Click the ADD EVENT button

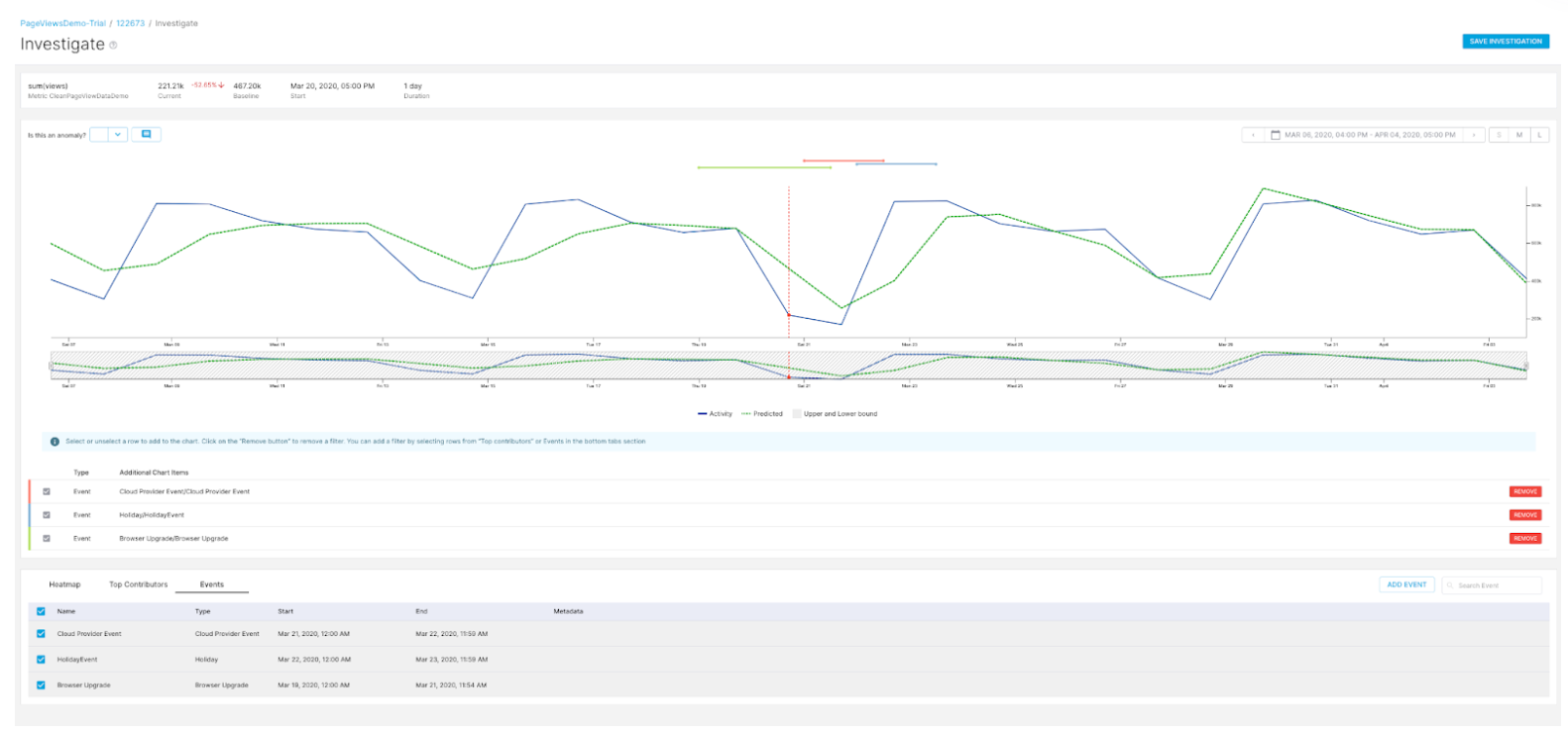[x=1406, y=585]
